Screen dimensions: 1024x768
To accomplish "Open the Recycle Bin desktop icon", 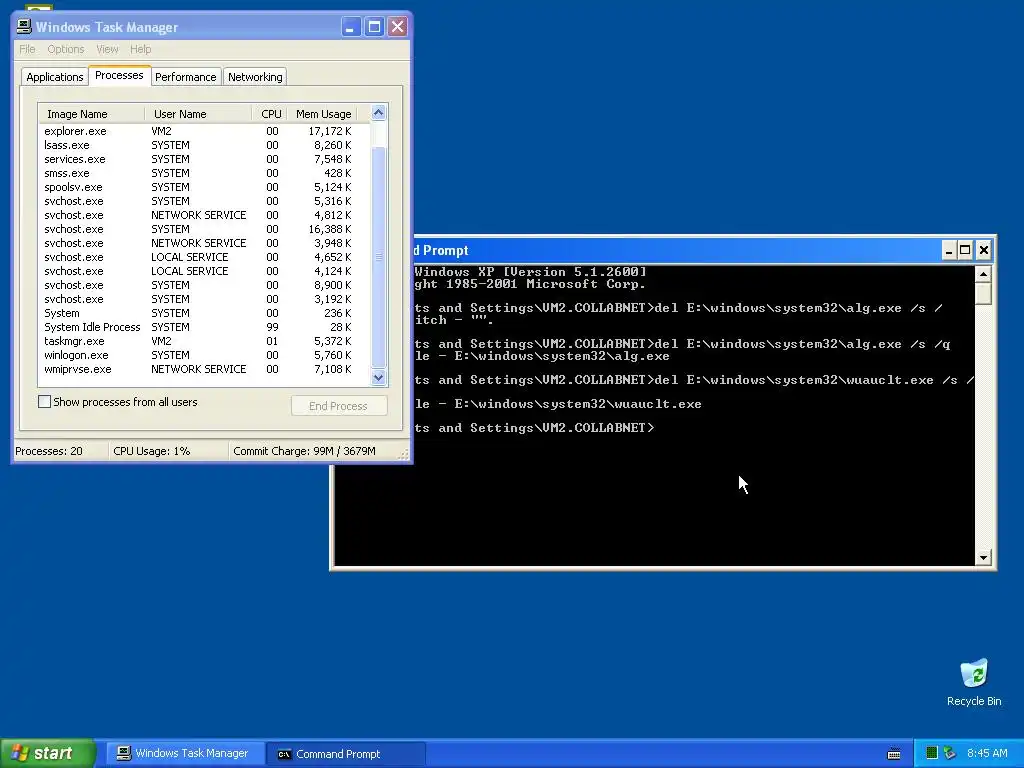I will point(974,682).
